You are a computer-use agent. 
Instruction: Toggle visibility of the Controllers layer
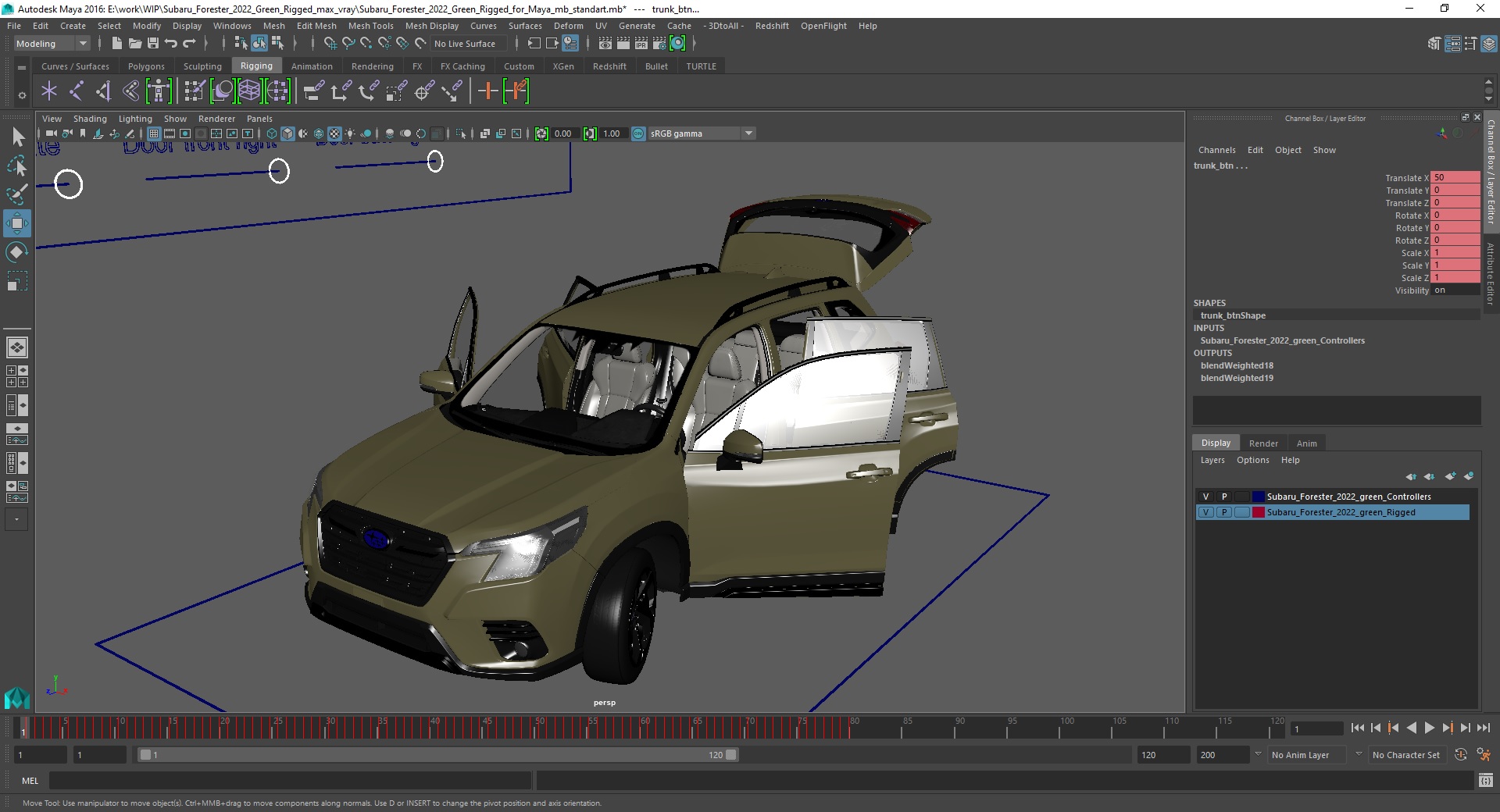(1205, 497)
